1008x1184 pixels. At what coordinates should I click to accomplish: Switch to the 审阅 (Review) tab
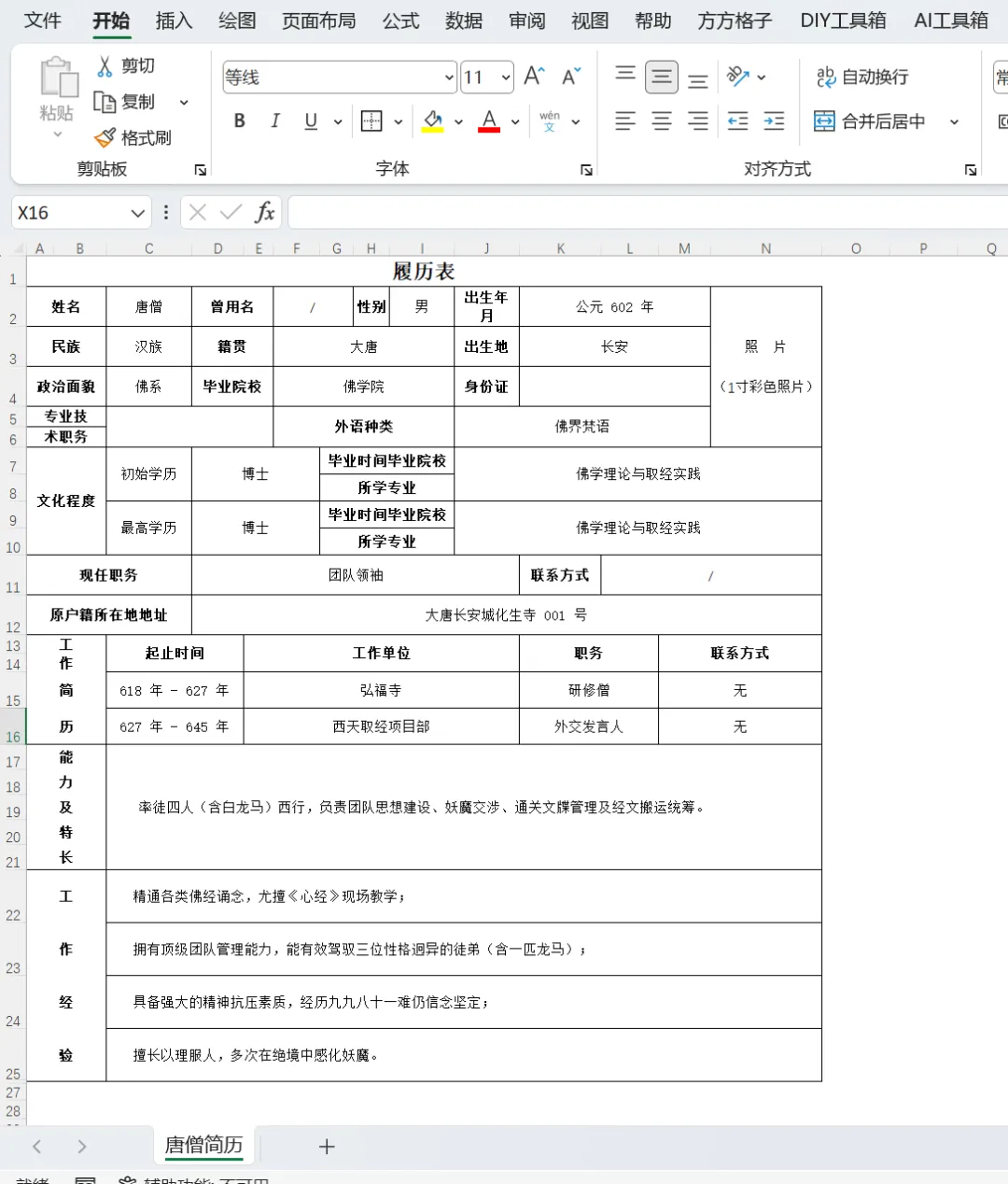[527, 21]
